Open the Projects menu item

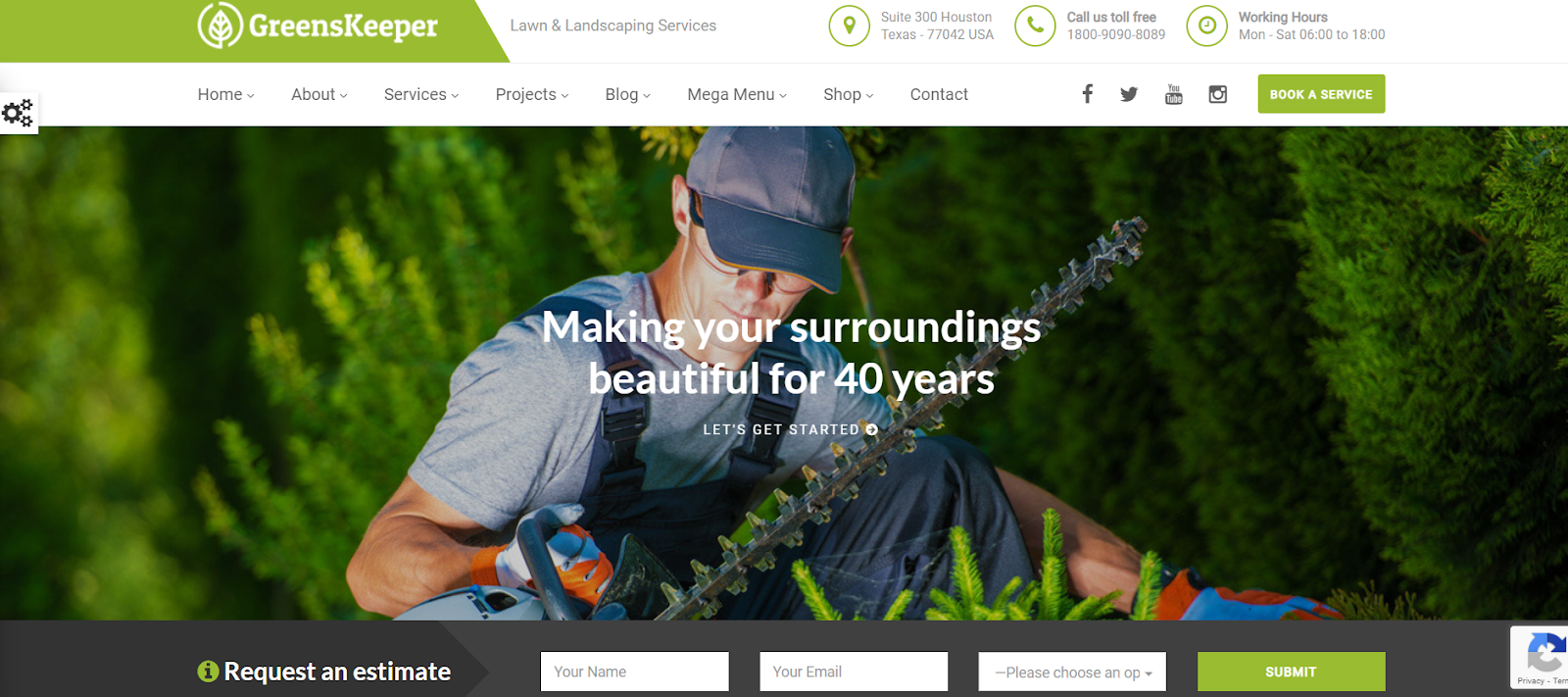[532, 94]
